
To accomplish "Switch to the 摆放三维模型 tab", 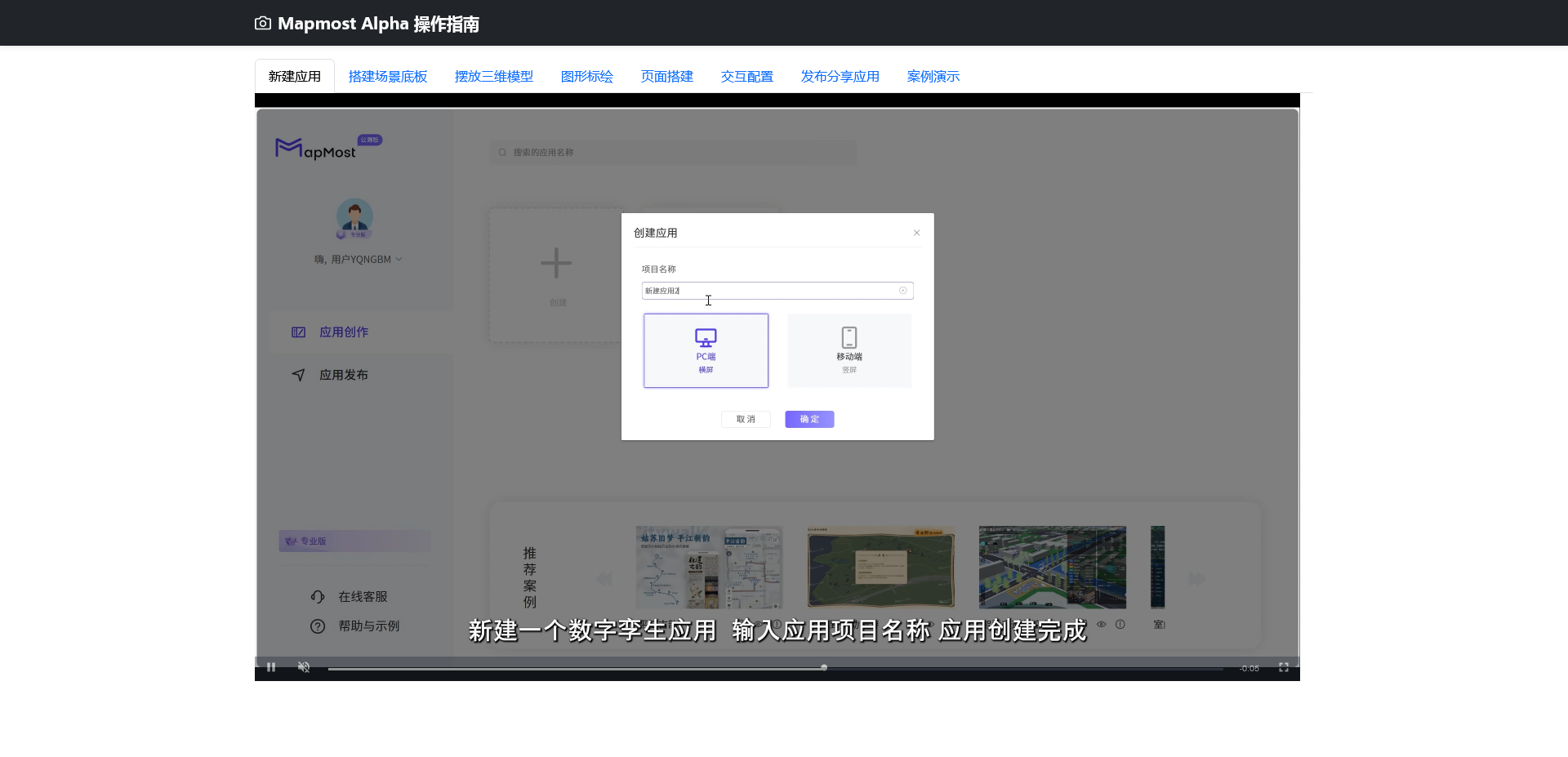I will pyautogui.click(x=494, y=76).
